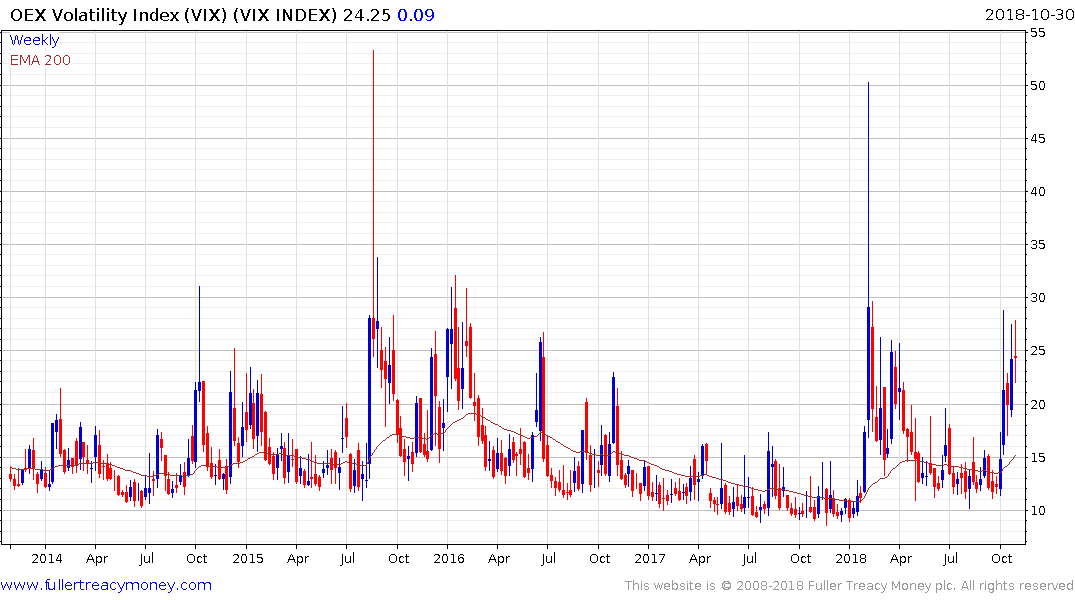This screenshot has height=600, width=1075.
Task: Click the 10 y-axis label
Action: (1037, 510)
